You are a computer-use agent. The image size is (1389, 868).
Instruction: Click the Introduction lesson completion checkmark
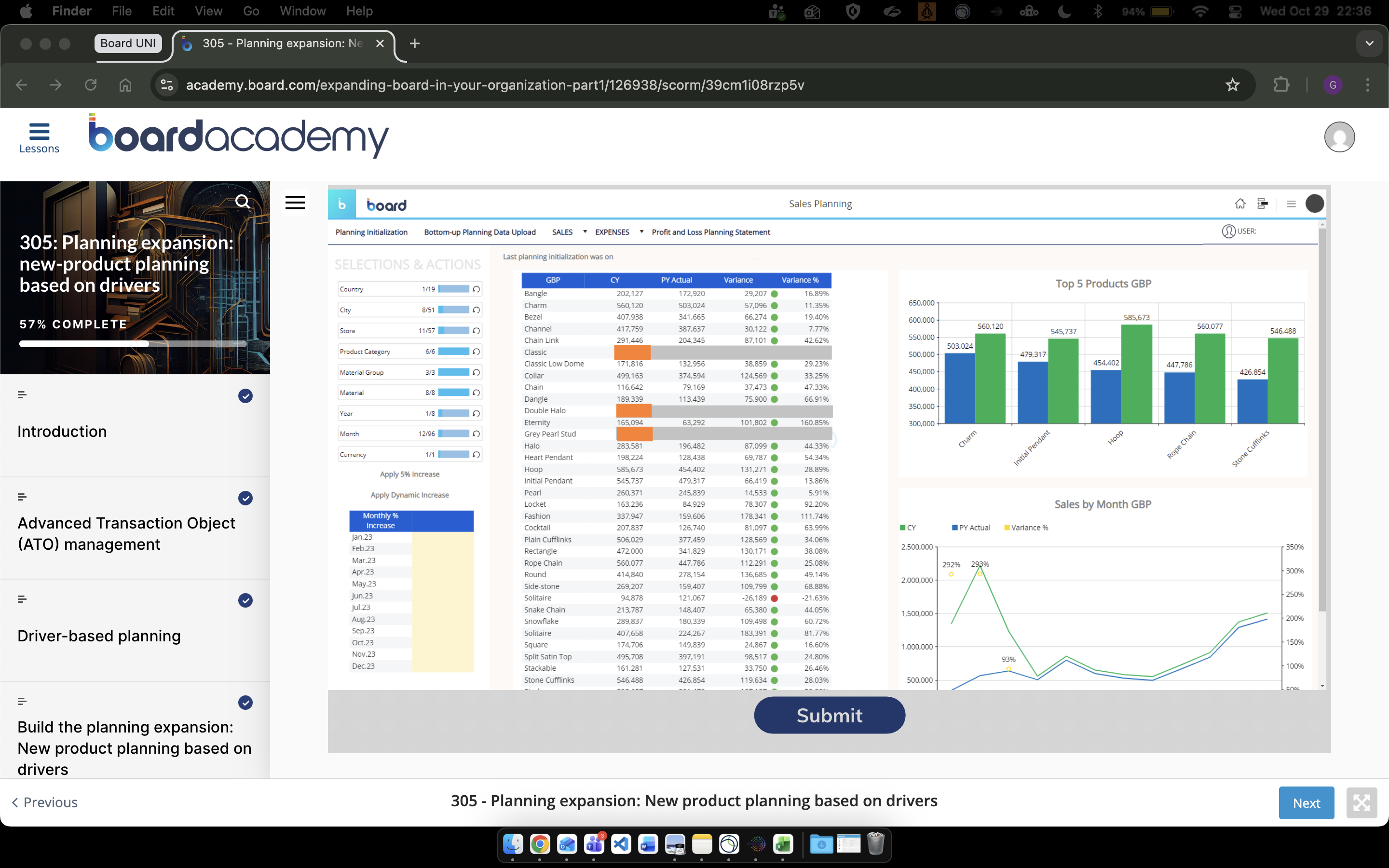(x=245, y=395)
